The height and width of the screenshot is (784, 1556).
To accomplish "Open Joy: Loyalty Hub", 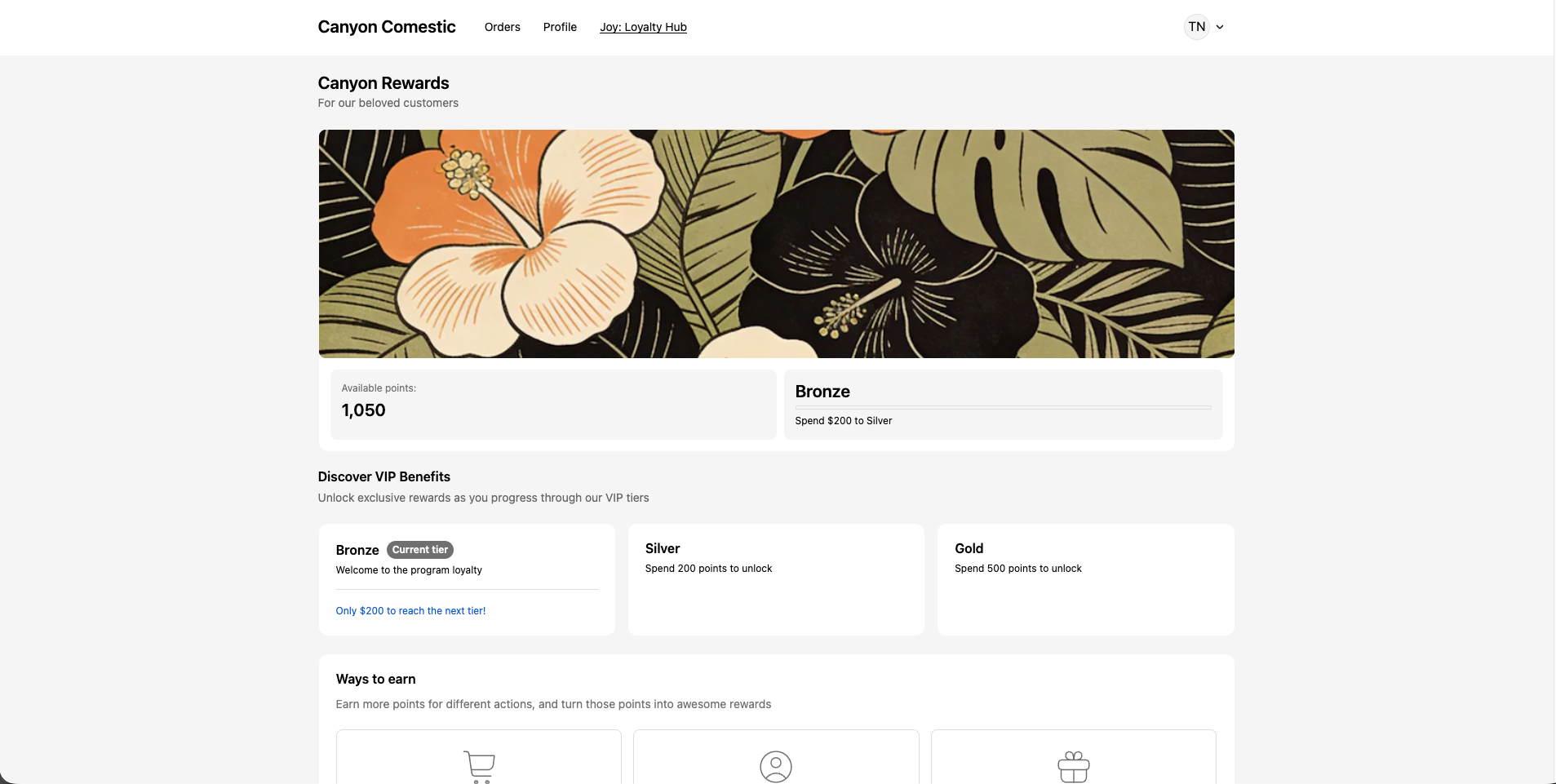I will pyautogui.click(x=643, y=27).
